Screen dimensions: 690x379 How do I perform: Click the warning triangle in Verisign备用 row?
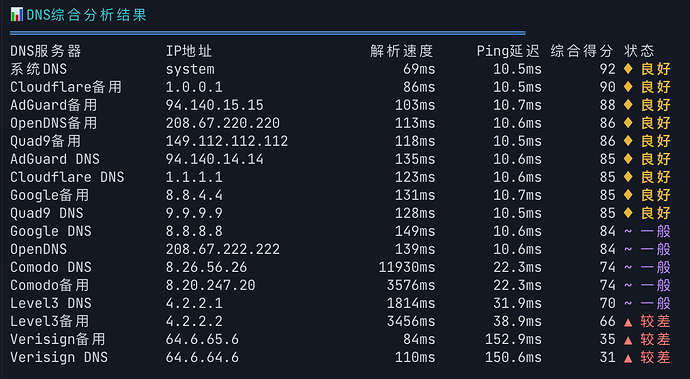[628, 341]
